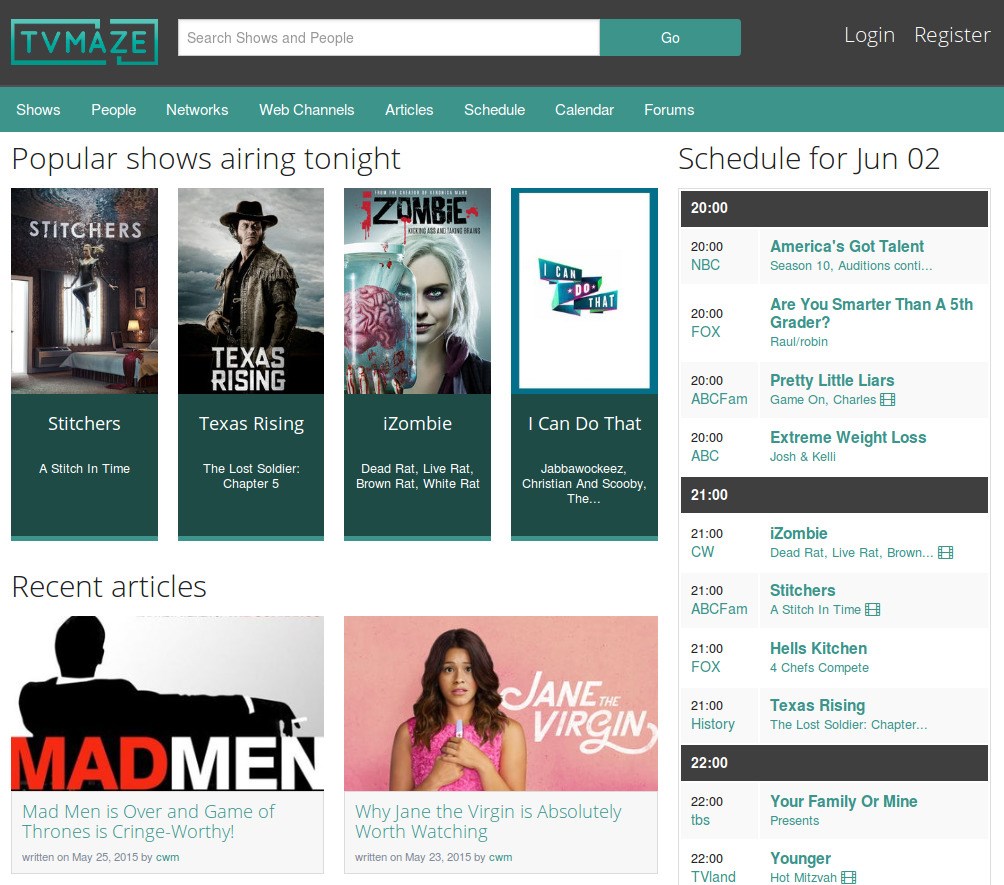Image resolution: width=1004 pixels, height=885 pixels.
Task: Open the iZombie poster image
Action: [x=417, y=291]
